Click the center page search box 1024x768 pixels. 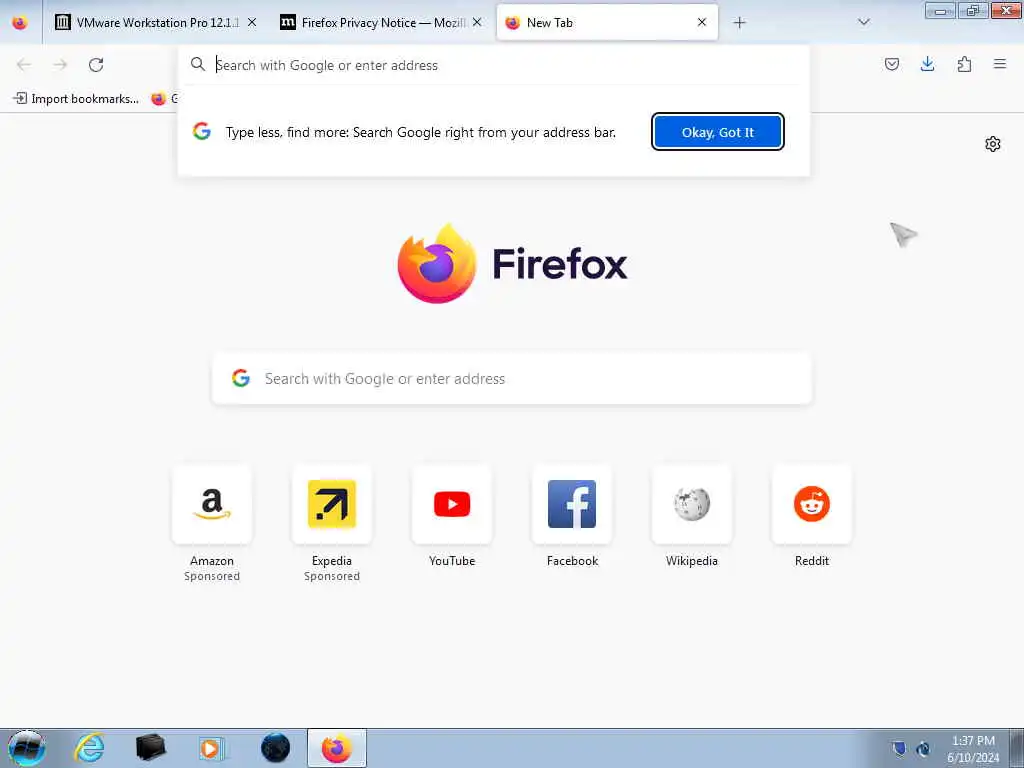[512, 379]
